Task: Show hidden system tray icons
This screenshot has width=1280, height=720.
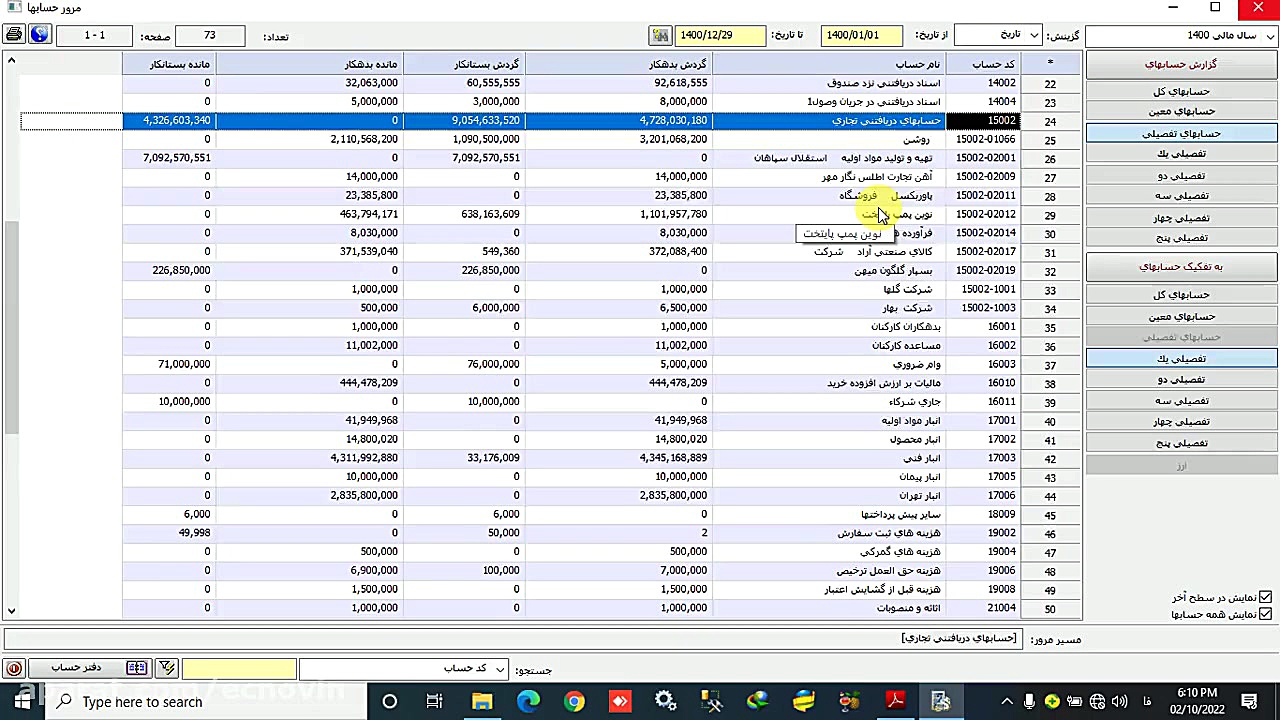Action: [1007, 702]
